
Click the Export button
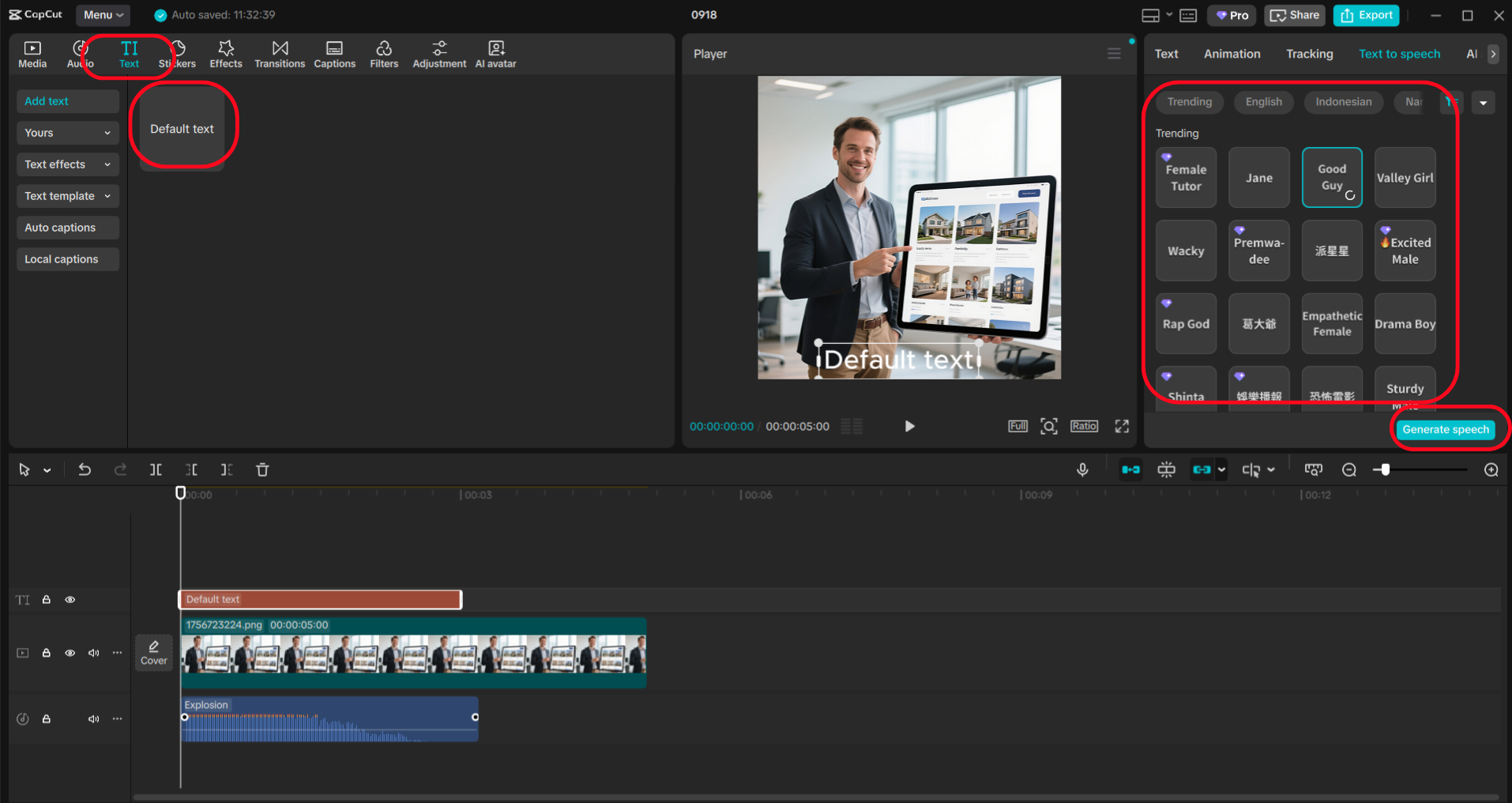tap(1366, 15)
